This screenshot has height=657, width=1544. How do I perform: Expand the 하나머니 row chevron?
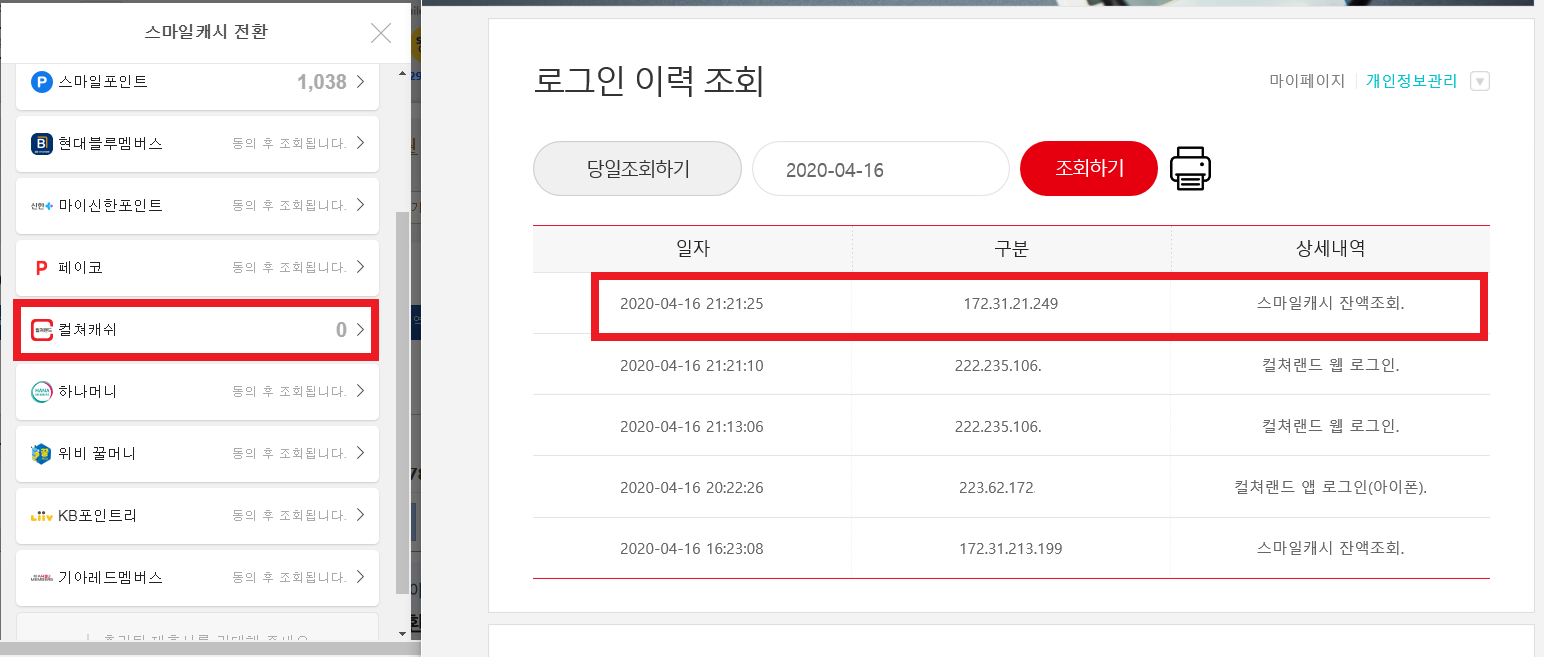[x=360, y=391]
